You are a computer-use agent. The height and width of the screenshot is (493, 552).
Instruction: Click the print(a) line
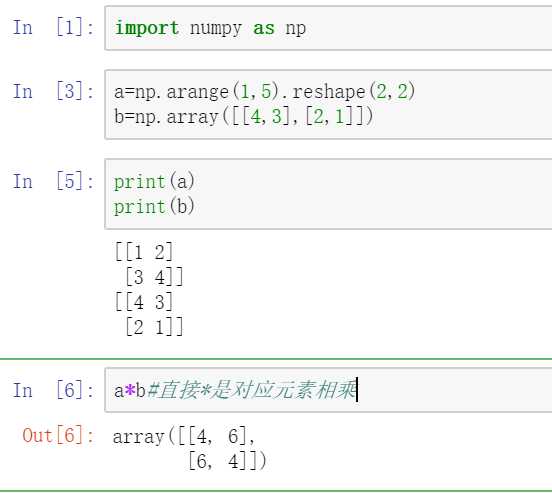pyautogui.click(x=154, y=182)
